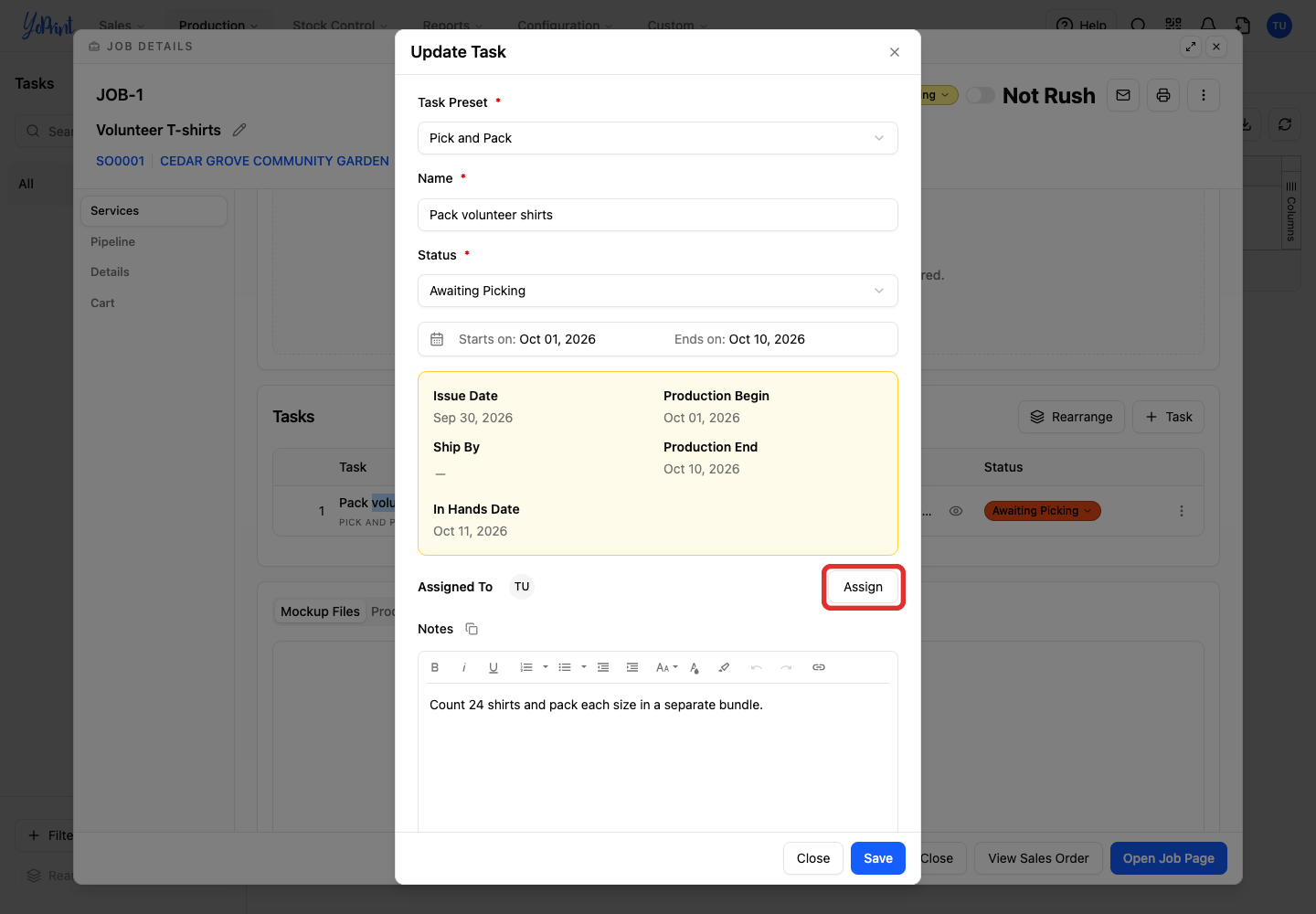Open the font size dropdown
Viewport: 1316px width, 914px height.
coord(667,667)
